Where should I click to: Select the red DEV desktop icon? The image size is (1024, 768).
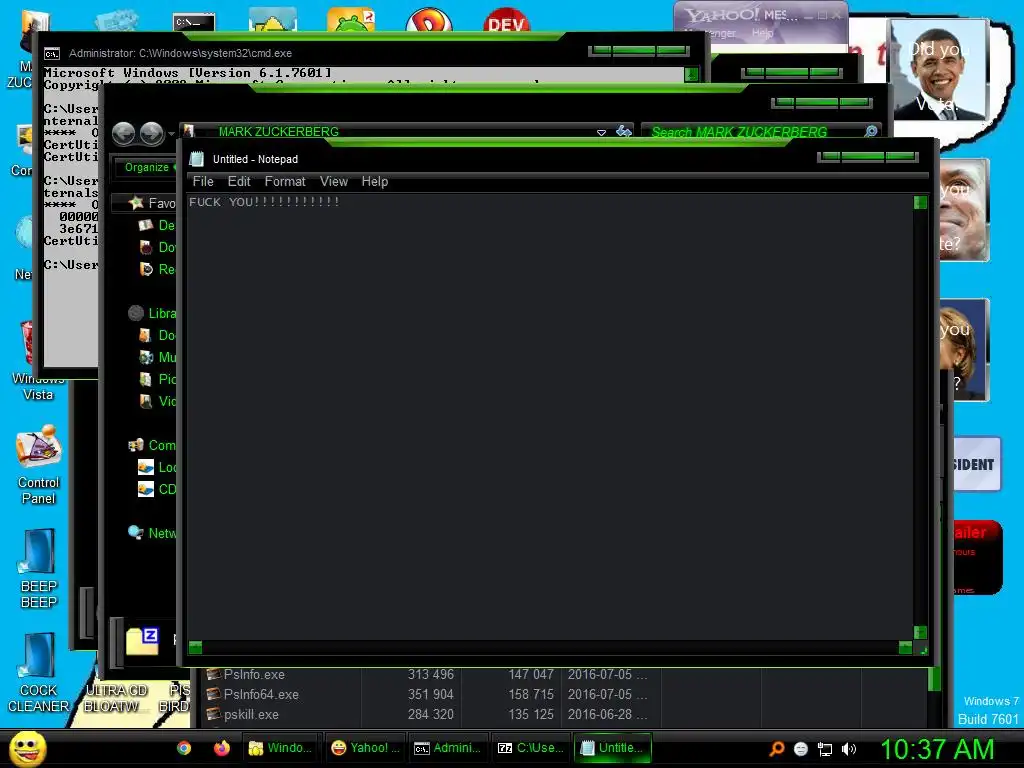coord(506,20)
